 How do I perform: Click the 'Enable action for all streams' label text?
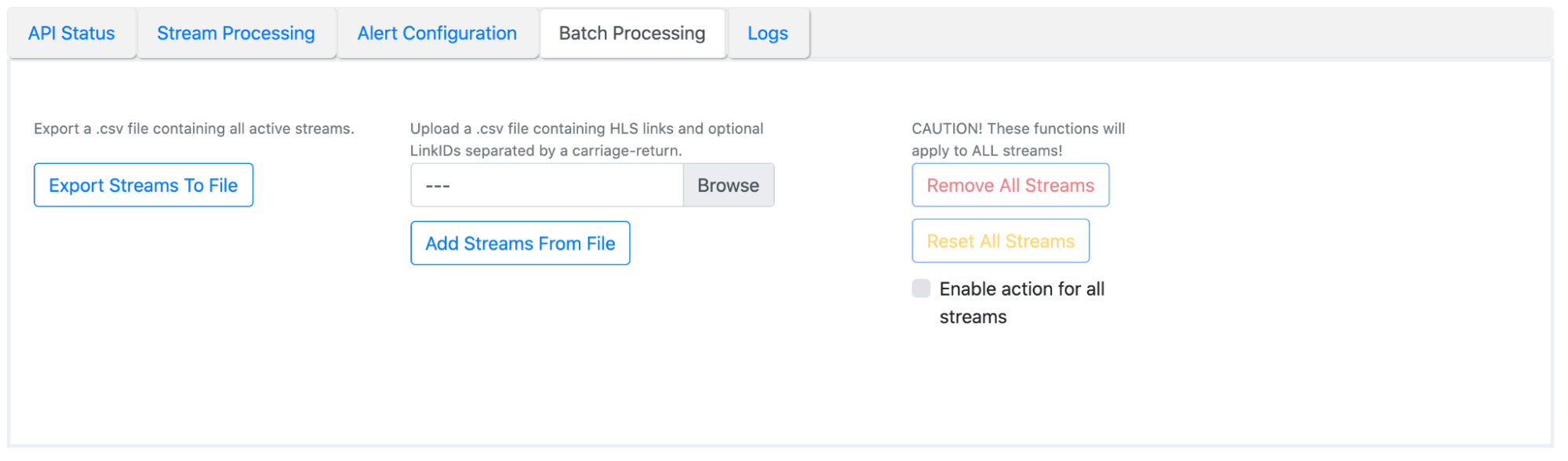pyautogui.click(x=1021, y=290)
